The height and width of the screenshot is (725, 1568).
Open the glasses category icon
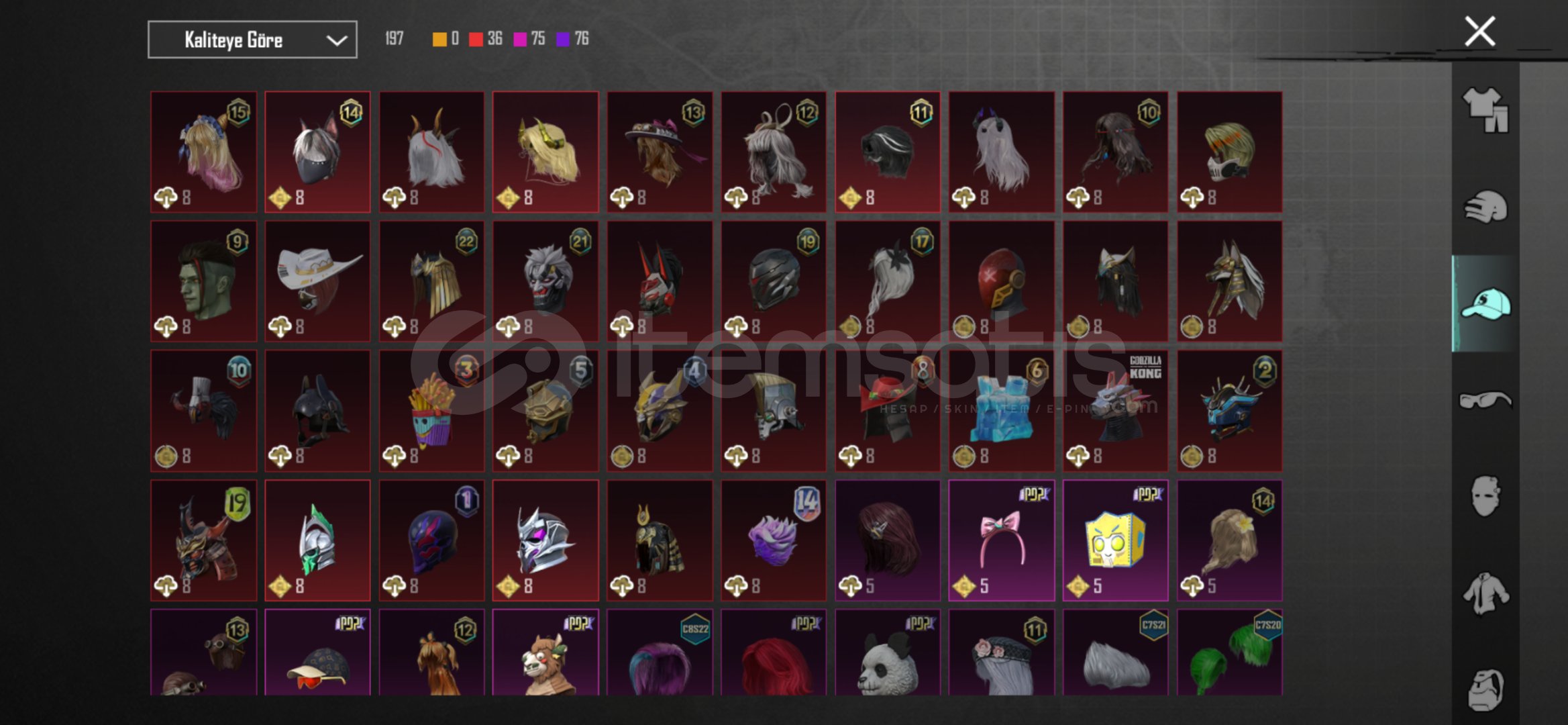(x=1485, y=400)
